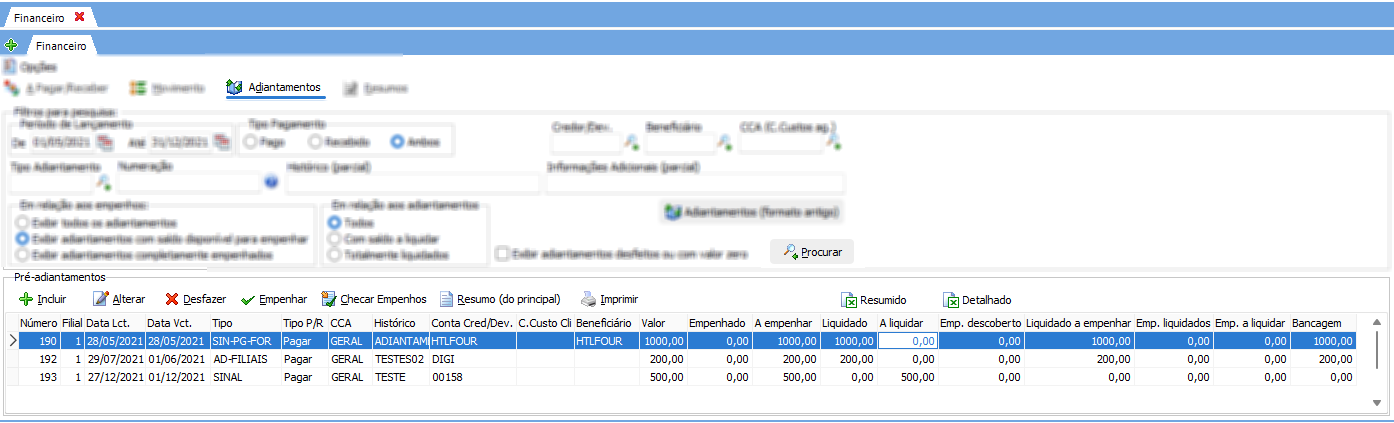
Task: Click Alterar to edit advance
Action: pos(118,299)
